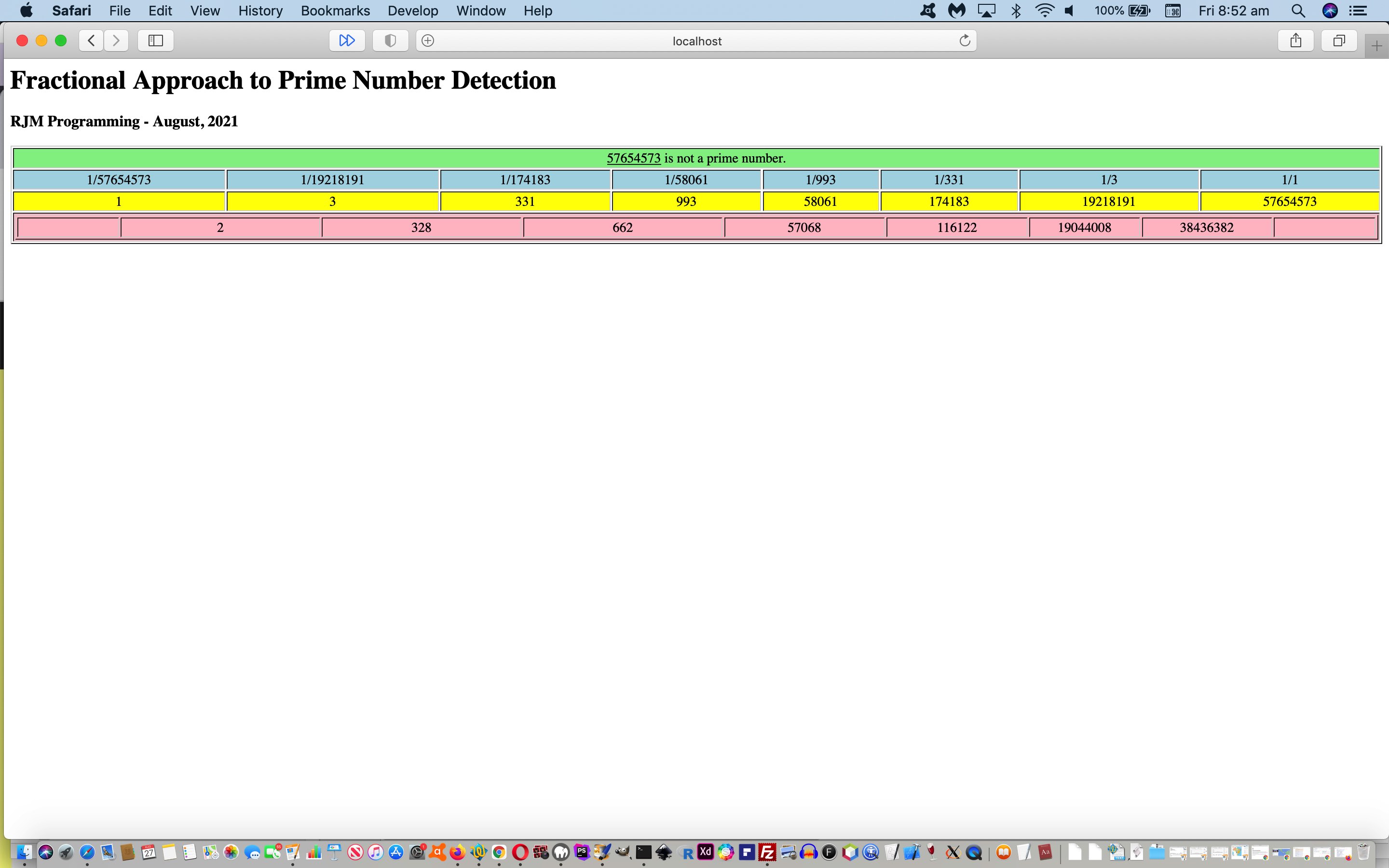Viewport: 1389px width, 868px height.
Task: Click the localhost address field
Action: pos(696,41)
